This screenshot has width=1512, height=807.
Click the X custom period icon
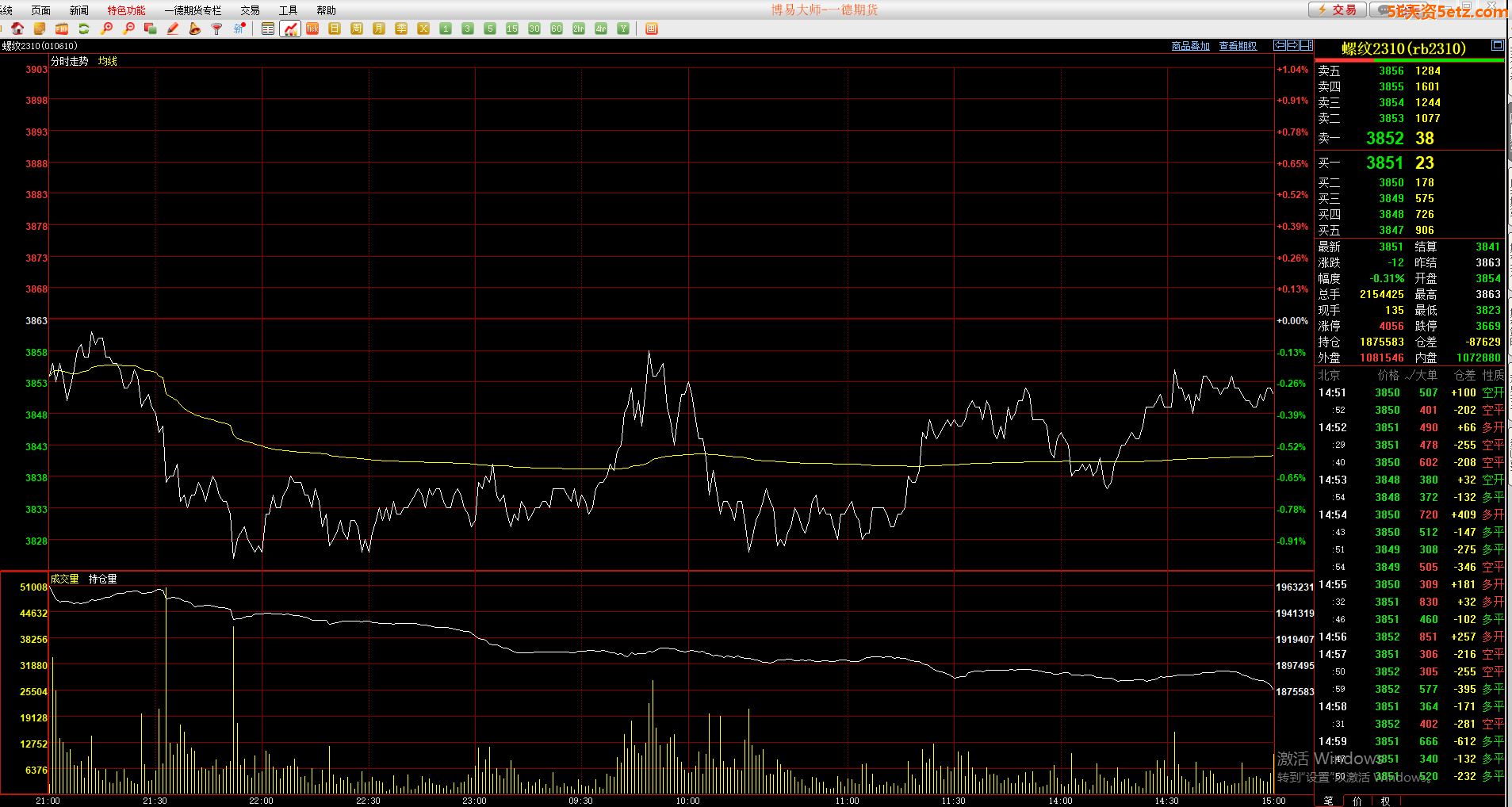click(423, 29)
